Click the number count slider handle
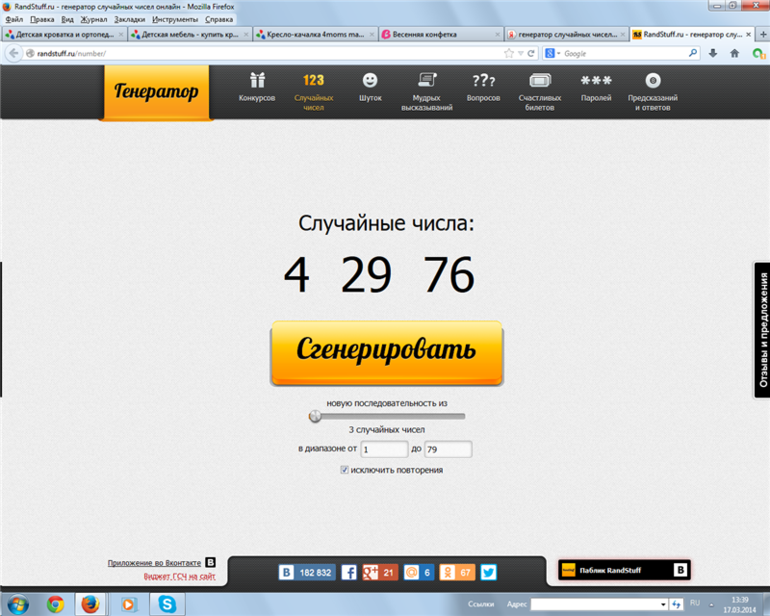The image size is (770, 616). click(315, 417)
